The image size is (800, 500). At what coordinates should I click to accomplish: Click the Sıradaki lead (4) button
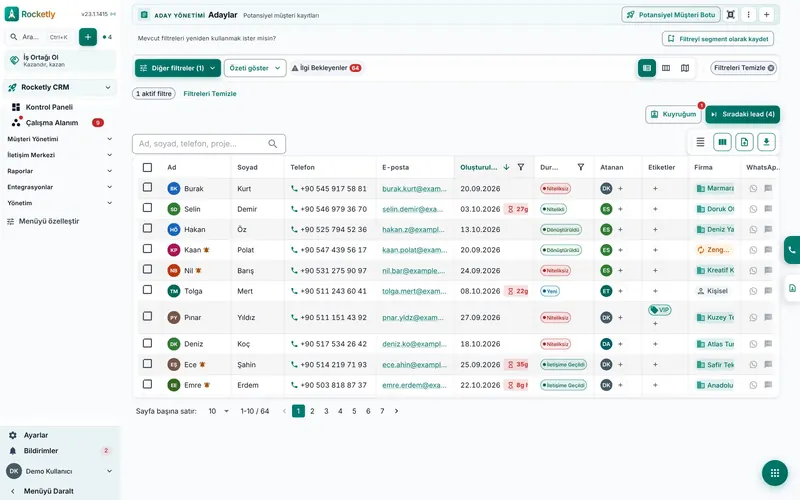point(743,114)
